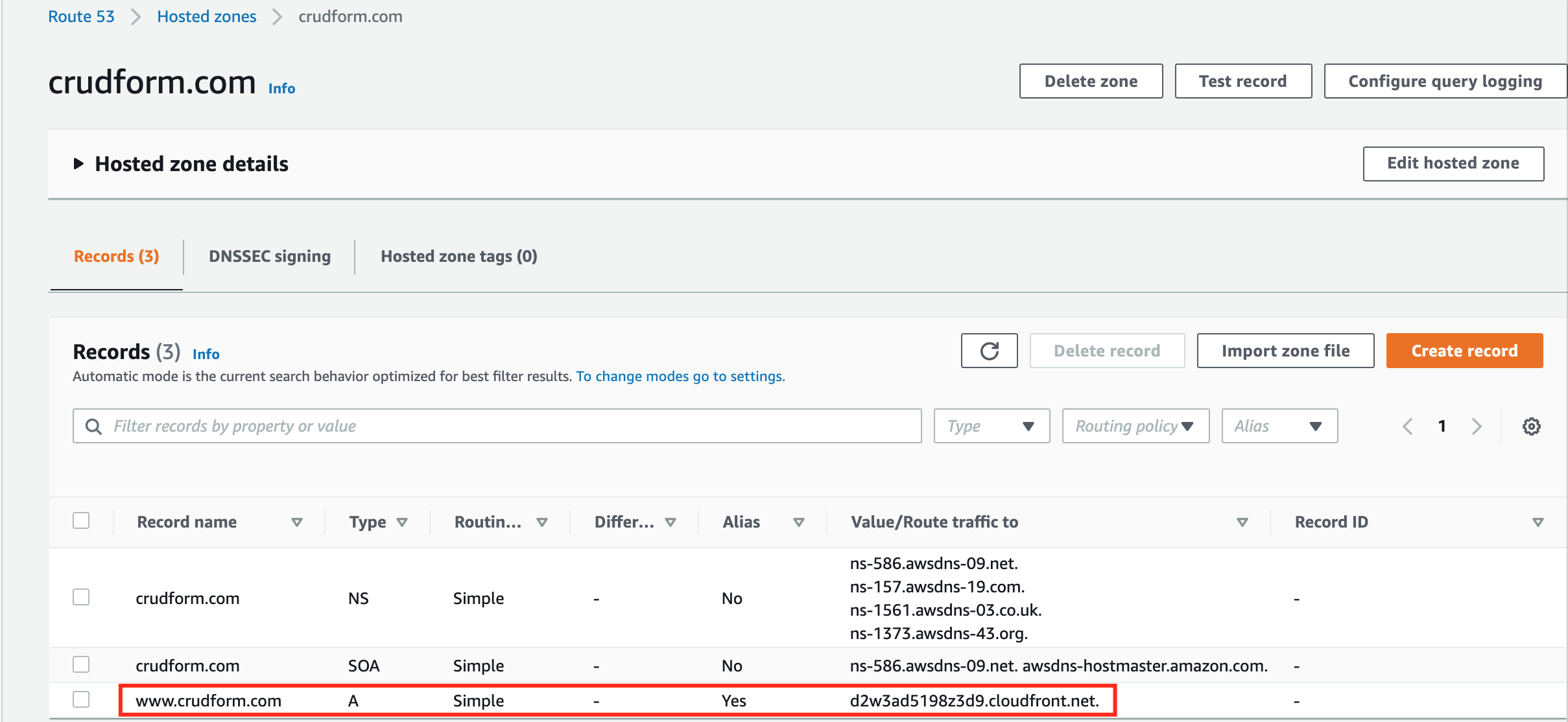Go to previous page arrow
The image size is (1568, 722).
[1407, 426]
